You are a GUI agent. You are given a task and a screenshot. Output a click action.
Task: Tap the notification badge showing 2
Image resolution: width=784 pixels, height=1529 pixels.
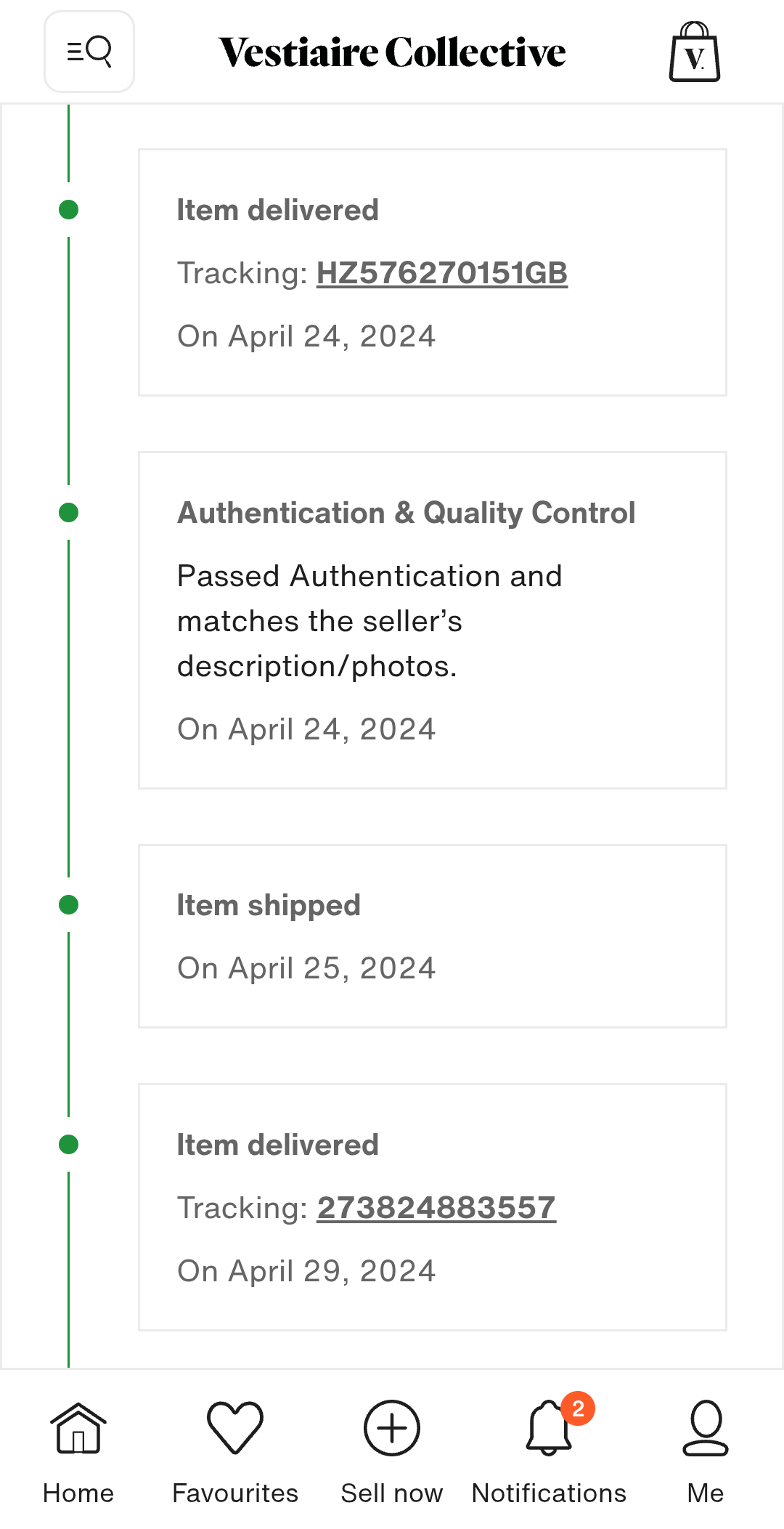[578, 1409]
